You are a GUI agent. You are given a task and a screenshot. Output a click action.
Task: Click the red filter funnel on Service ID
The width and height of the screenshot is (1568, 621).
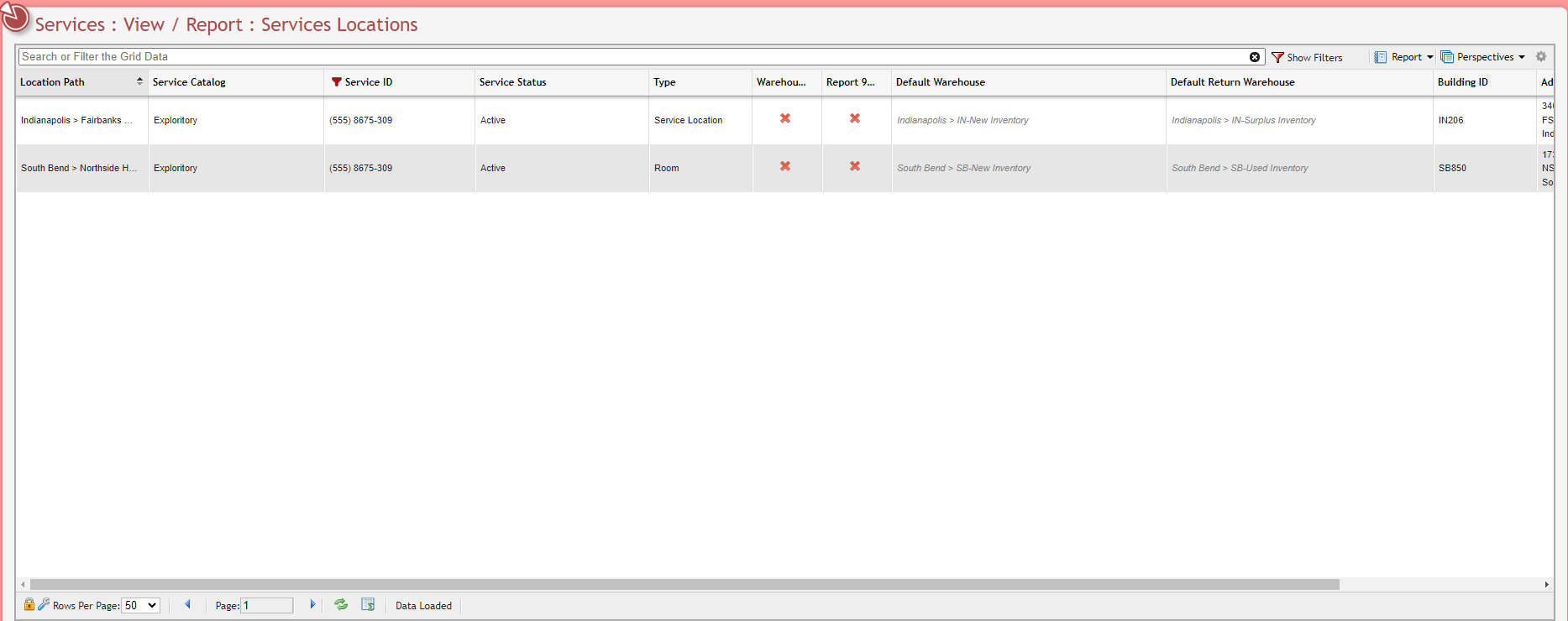(x=336, y=82)
